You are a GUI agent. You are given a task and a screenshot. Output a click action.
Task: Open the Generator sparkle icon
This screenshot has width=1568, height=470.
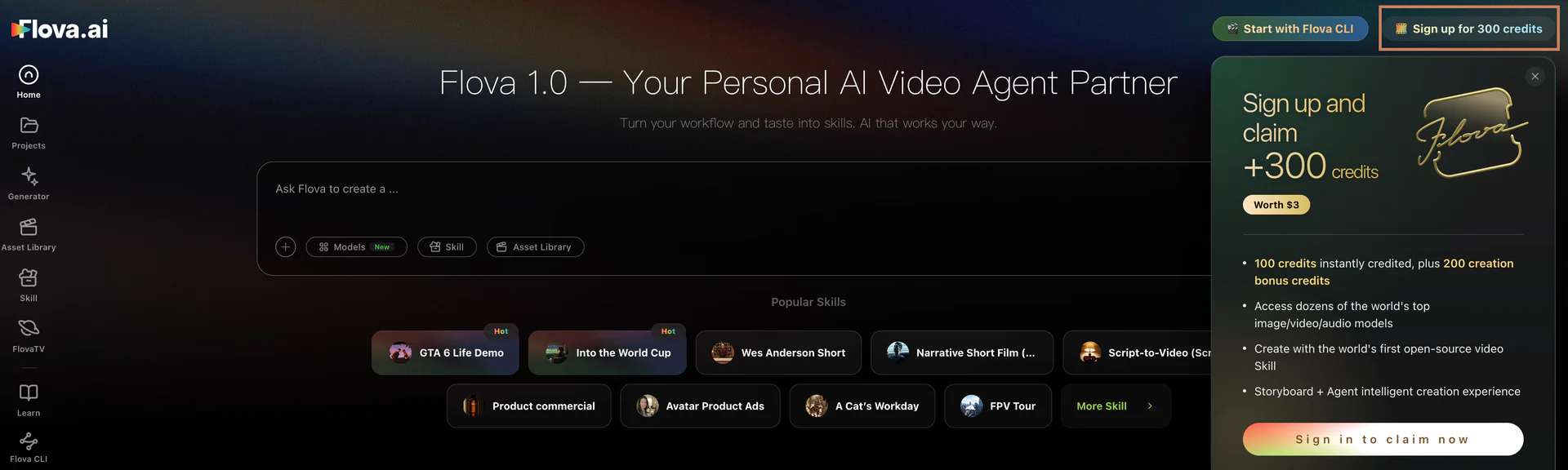click(x=29, y=175)
